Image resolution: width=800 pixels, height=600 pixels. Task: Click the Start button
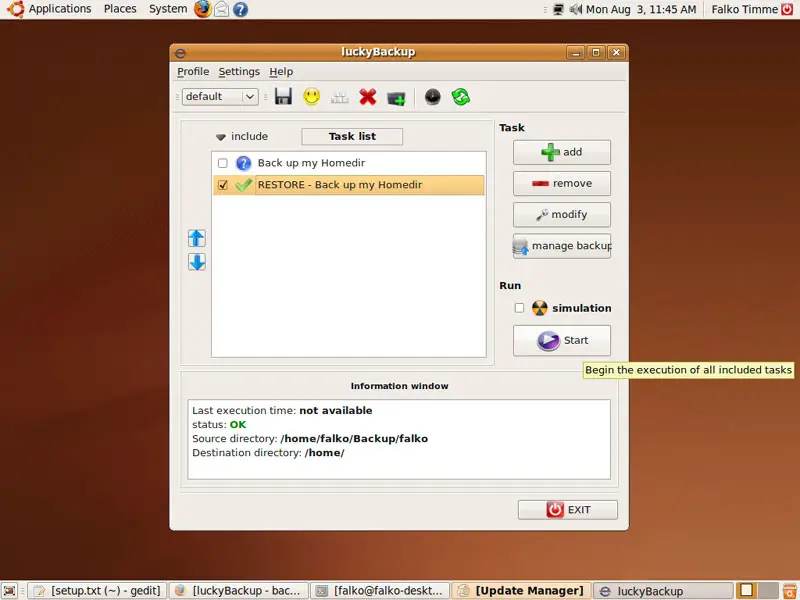coord(561,340)
